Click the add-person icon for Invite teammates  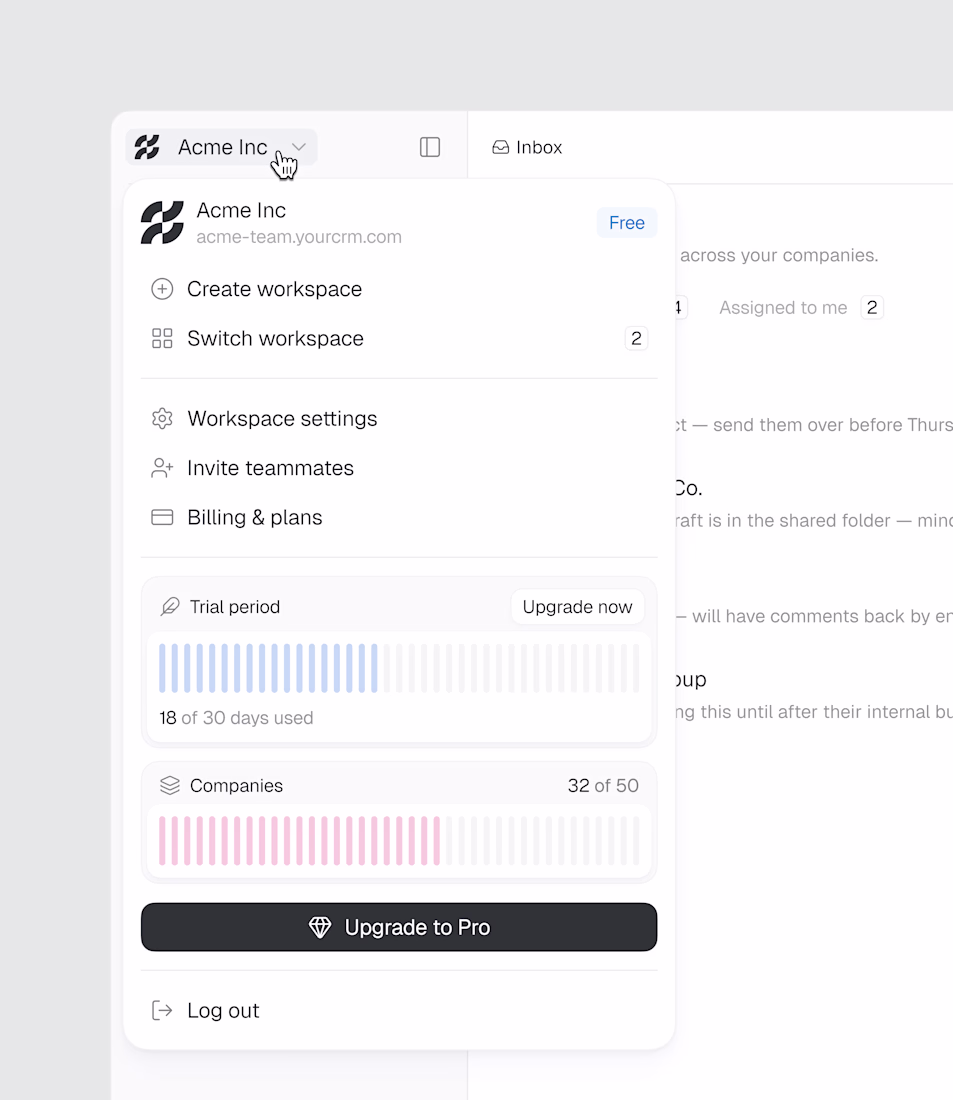pyautogui.click(x=162, y=468)
